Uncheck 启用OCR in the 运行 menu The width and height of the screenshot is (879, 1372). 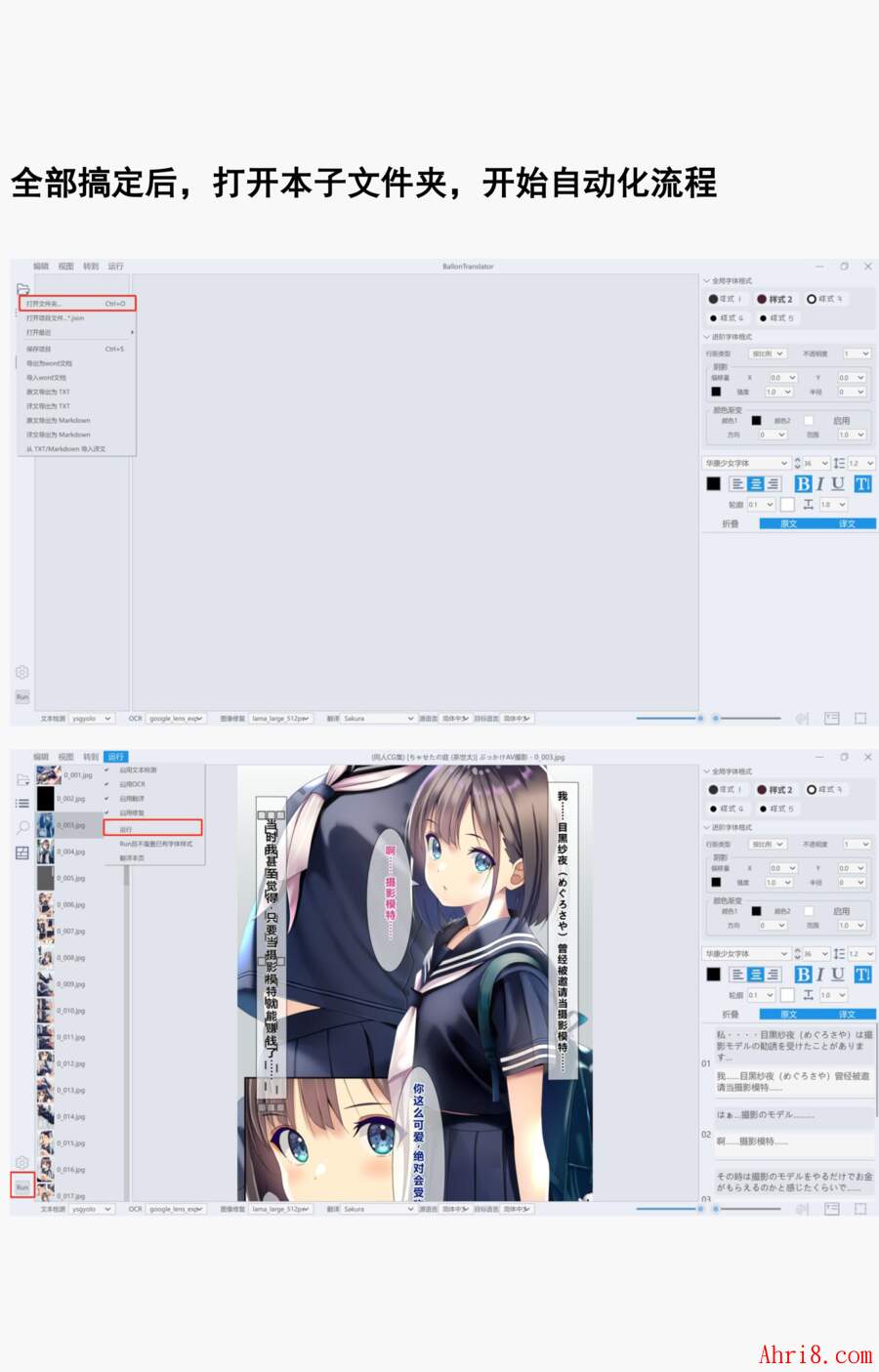[x=132, y=784]
